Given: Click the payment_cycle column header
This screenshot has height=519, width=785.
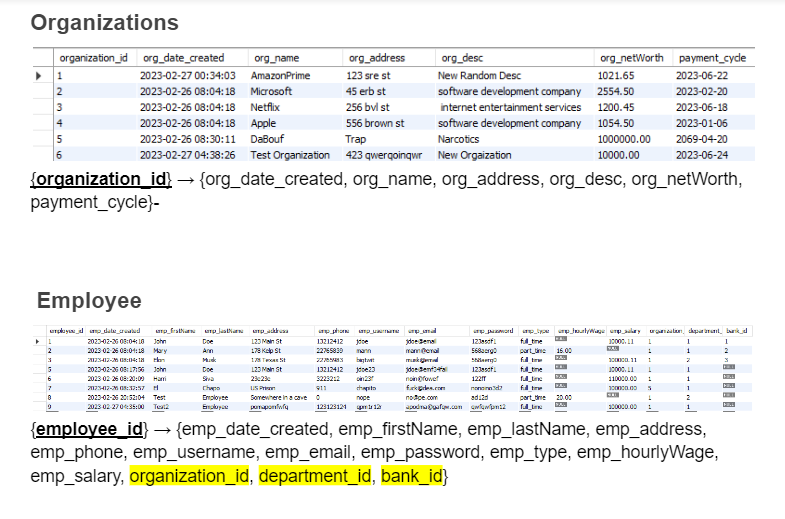Looking at the screenshot, I should [712, 58].
